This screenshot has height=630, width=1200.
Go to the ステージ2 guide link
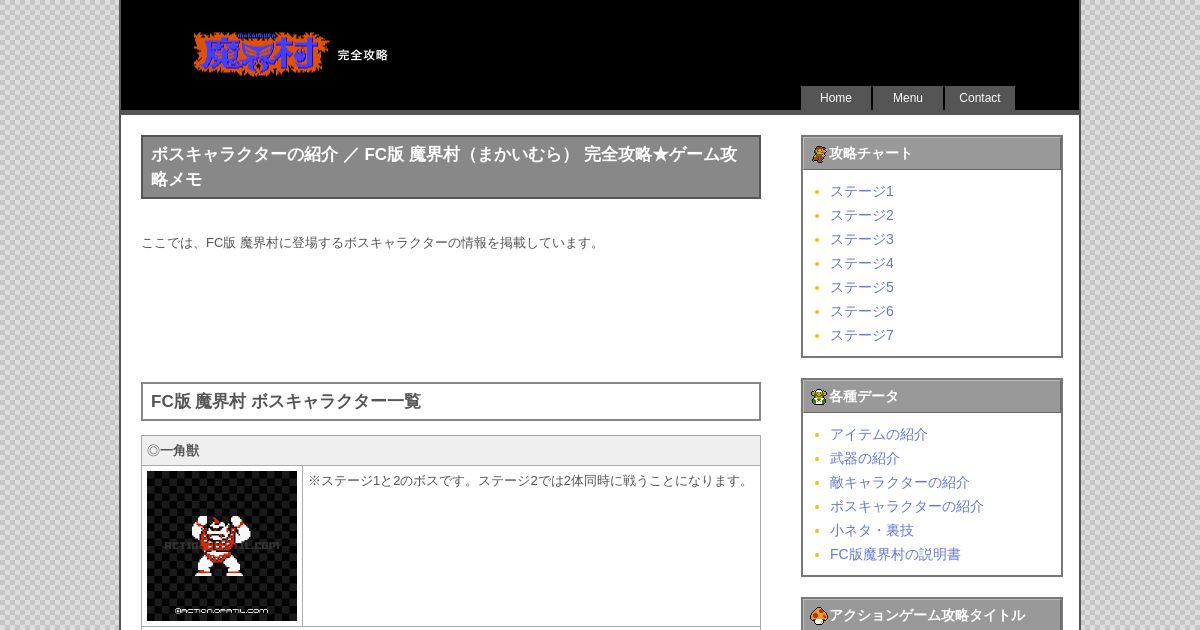point(862,215)
